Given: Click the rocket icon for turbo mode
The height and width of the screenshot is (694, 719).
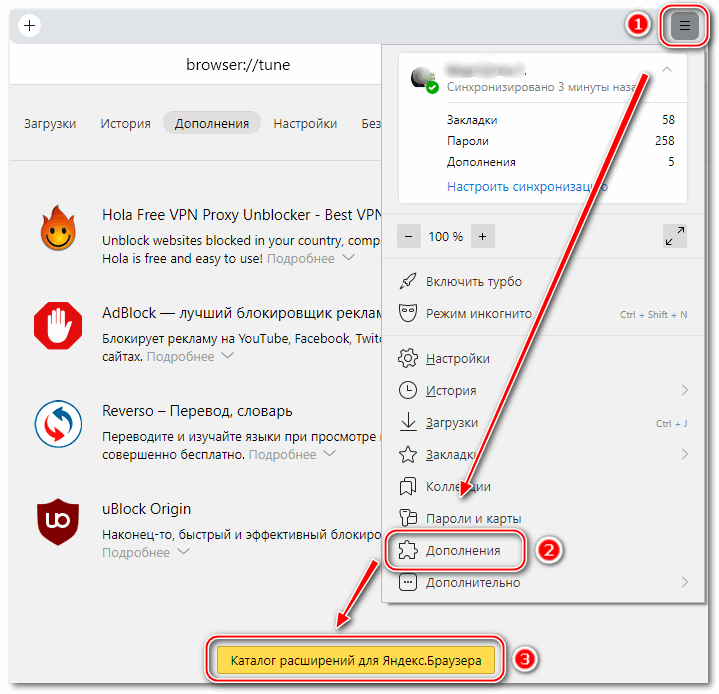Looking at the screenshot, I should [408, 281].
